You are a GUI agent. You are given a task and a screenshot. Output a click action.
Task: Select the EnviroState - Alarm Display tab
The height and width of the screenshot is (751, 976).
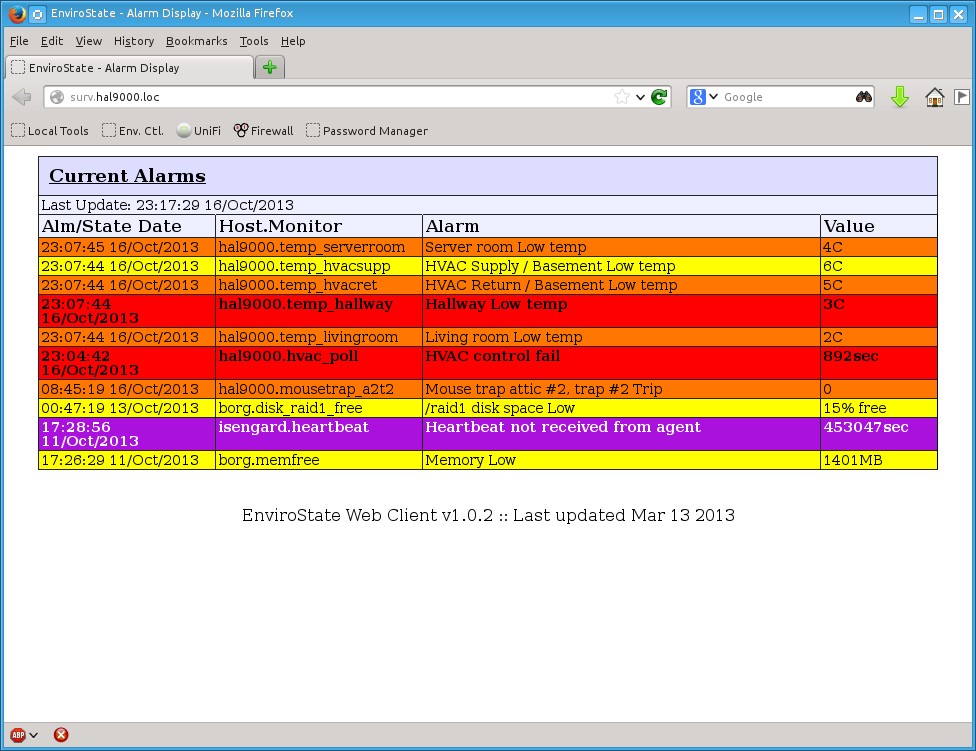pyautogui.click(x=130, y=68)
